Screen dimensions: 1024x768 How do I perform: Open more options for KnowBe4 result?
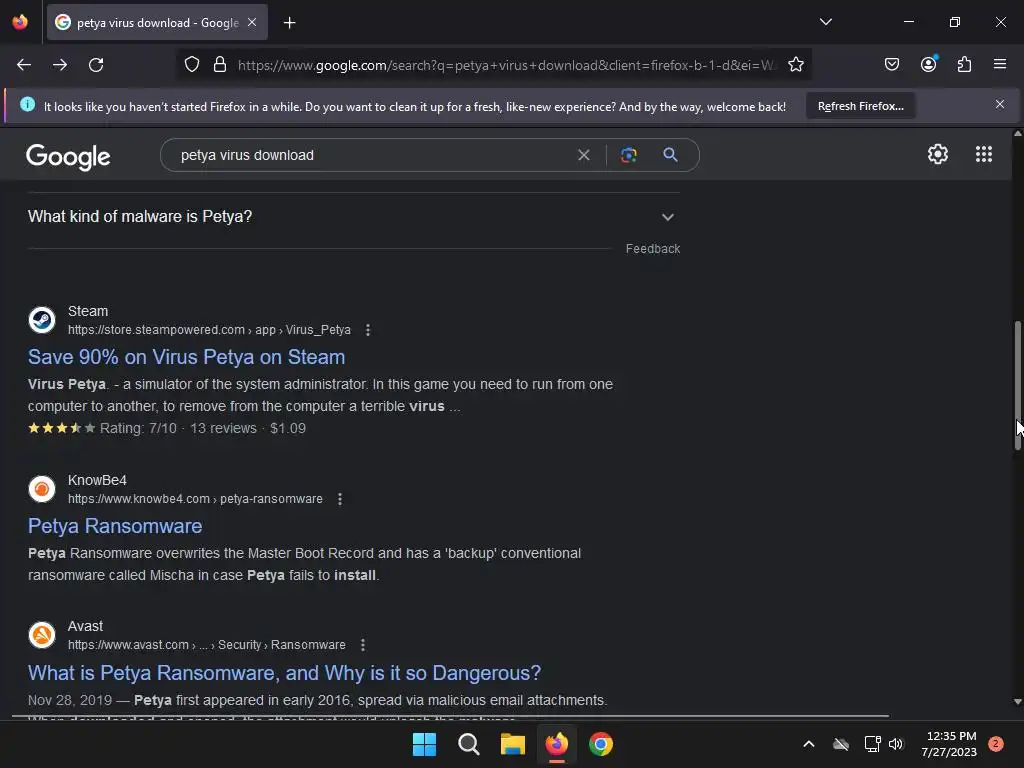point(340,500)
